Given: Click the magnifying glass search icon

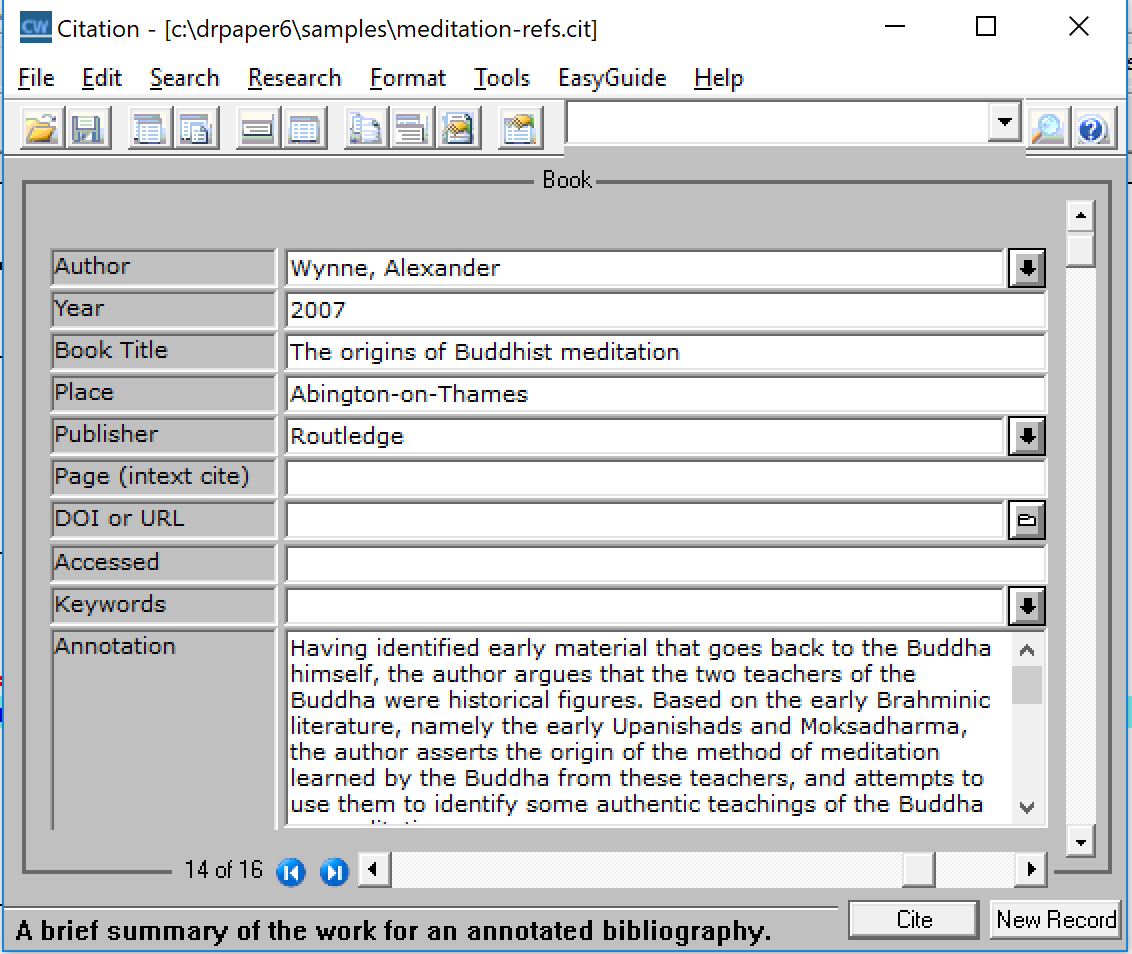Looking at the screenshot, I should 1047,129.
